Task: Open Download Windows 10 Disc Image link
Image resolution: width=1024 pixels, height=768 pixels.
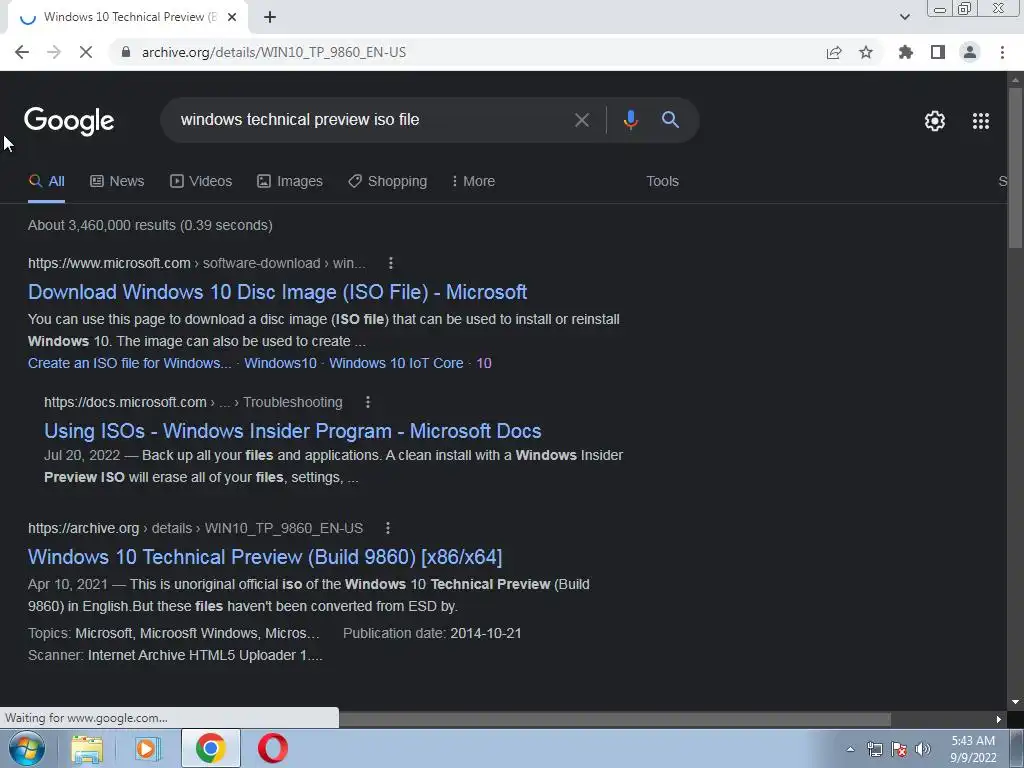Action: [x=278, y=292]
